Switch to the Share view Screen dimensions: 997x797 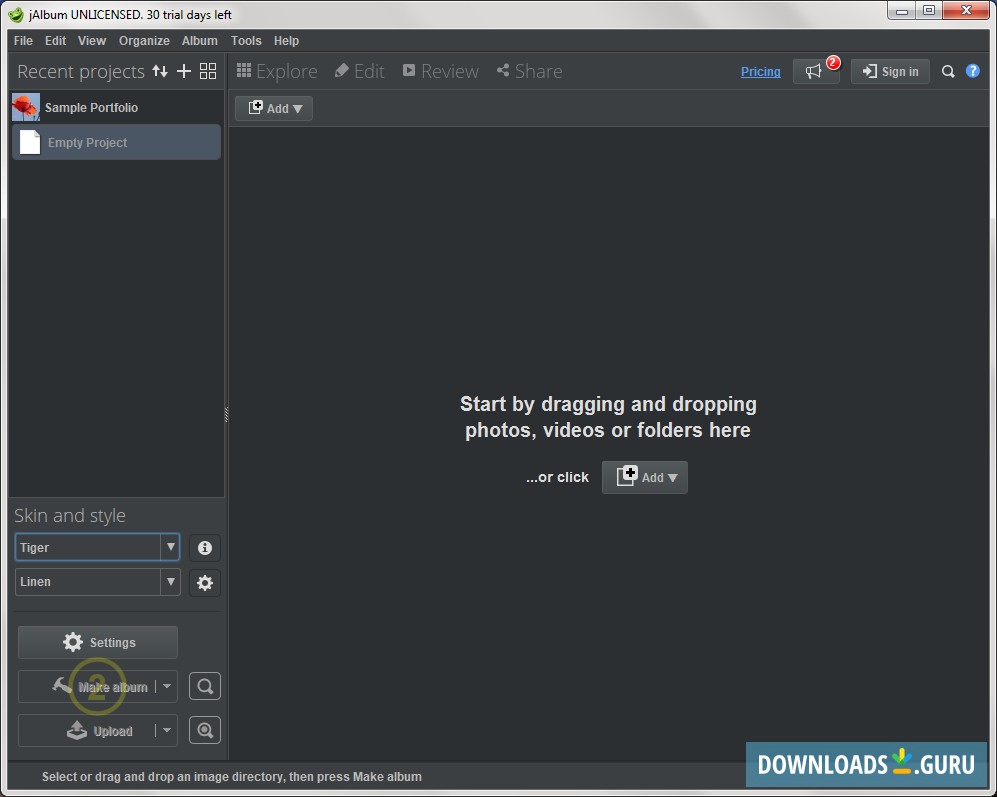pos(529,71)
